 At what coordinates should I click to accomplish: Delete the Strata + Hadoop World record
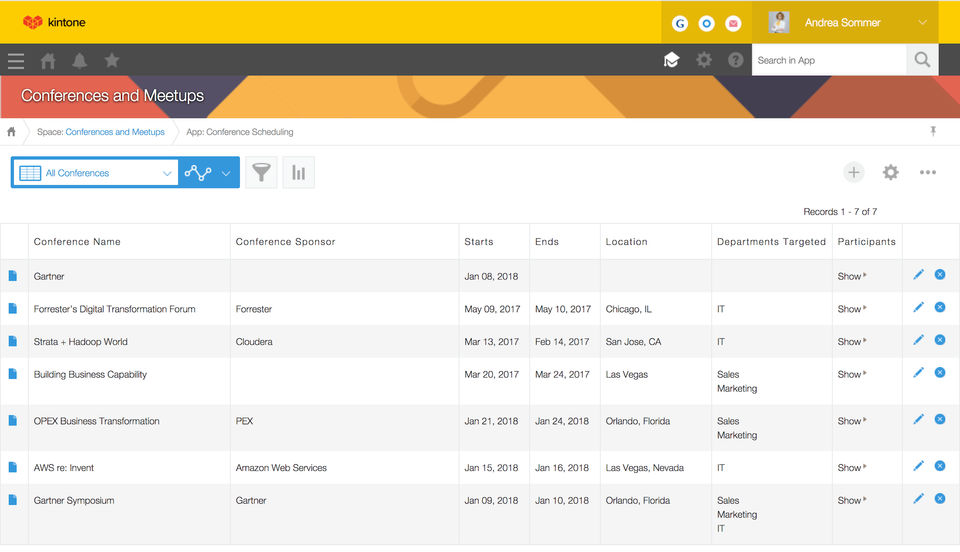point(940,340)
